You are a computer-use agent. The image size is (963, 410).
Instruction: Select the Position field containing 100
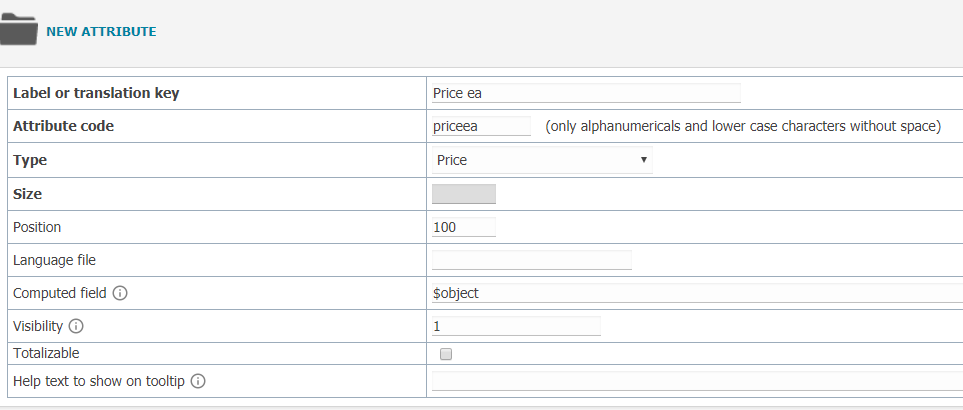pyautogui.click(x=464, y=227)
